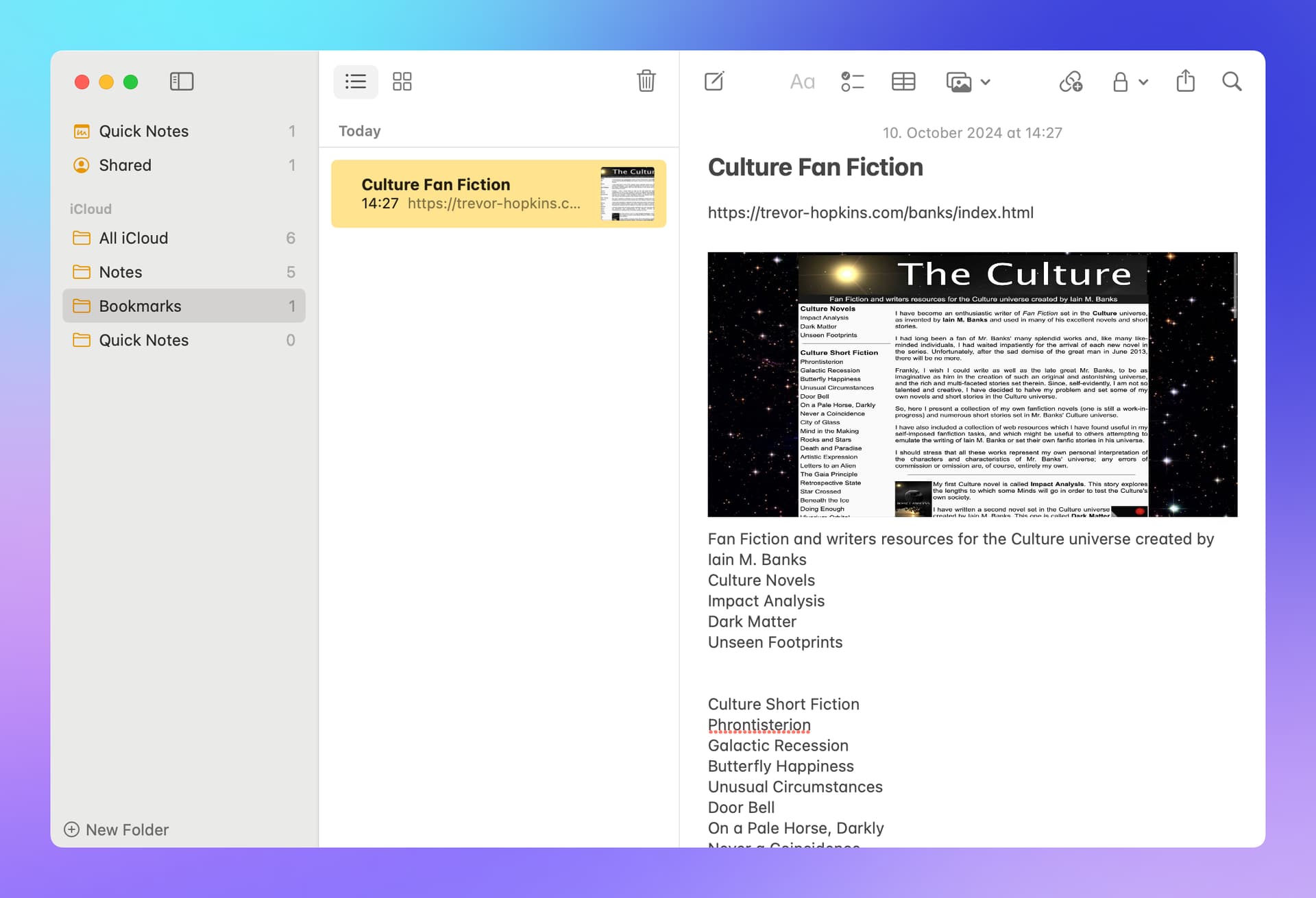Search notes with the magnifier icon
The image size is (1316, 898).
click(x=1232, y=82)
